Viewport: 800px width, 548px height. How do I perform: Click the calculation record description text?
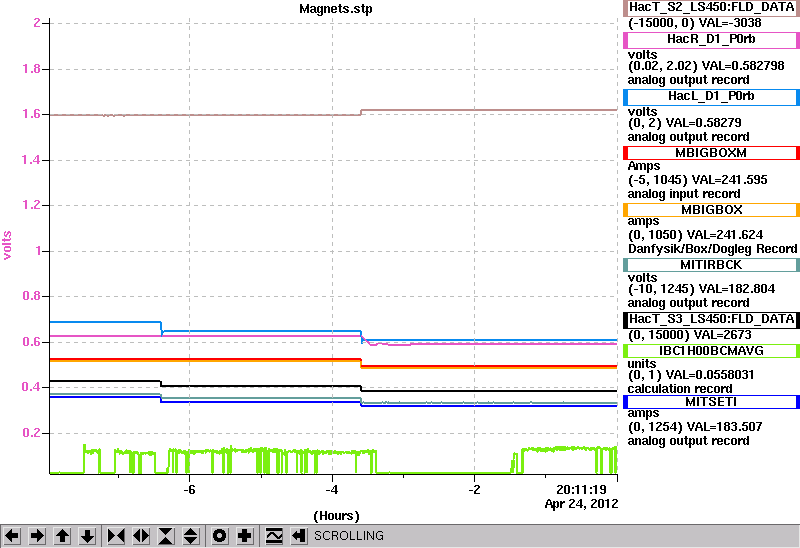click(x=680, y=389)
